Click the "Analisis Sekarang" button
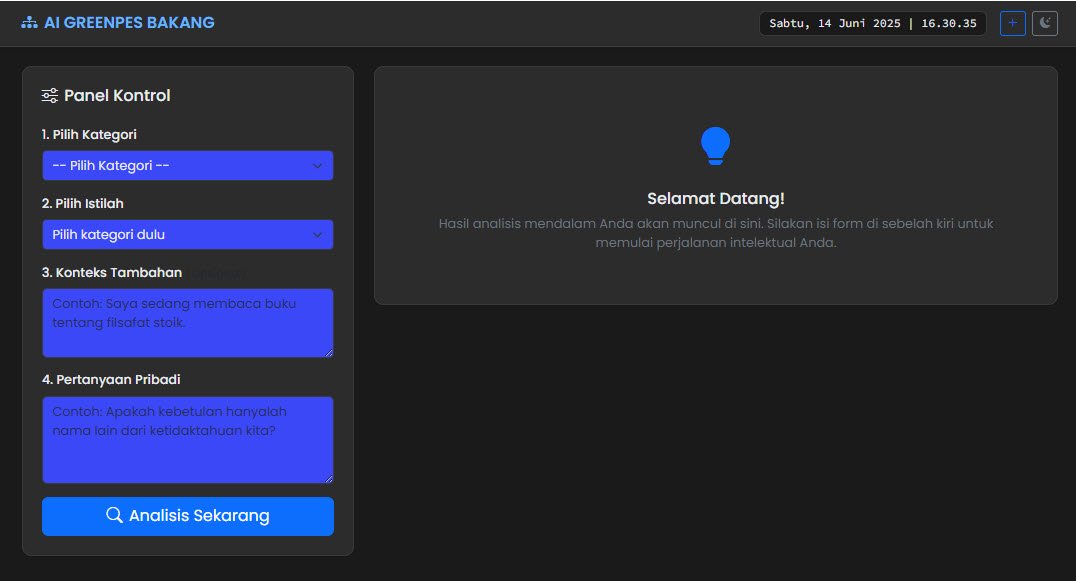Image resolution: width=1076 pixels, height=581 pixels. coord(188,516)
